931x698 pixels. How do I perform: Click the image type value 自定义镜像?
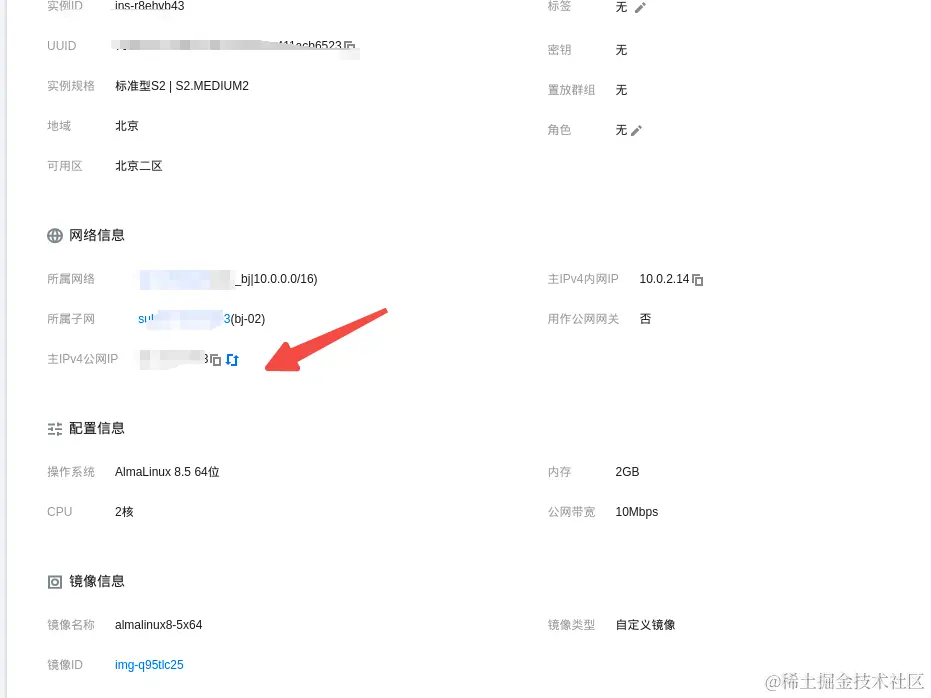coord(645,625)
